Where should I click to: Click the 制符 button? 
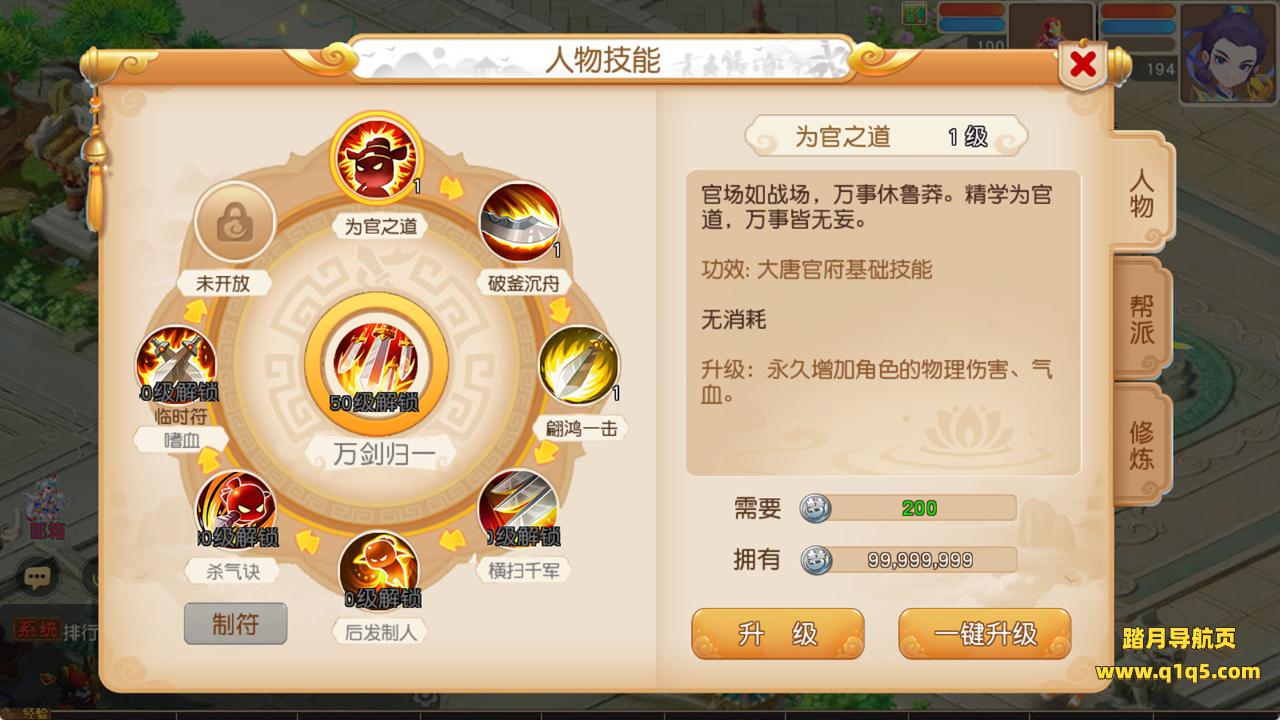pyautogui.click(x=235, y=624)
